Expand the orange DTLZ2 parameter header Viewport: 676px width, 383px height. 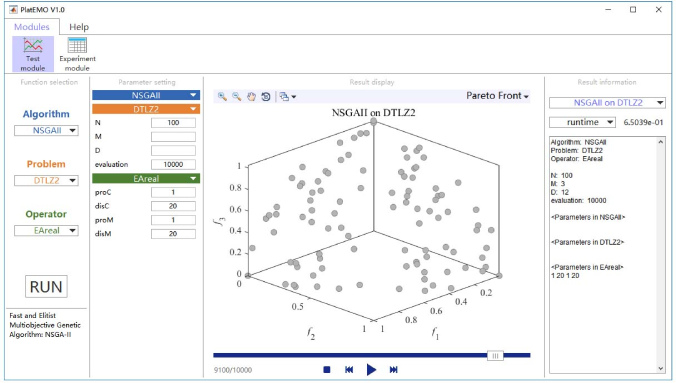[x=146, y=109]
